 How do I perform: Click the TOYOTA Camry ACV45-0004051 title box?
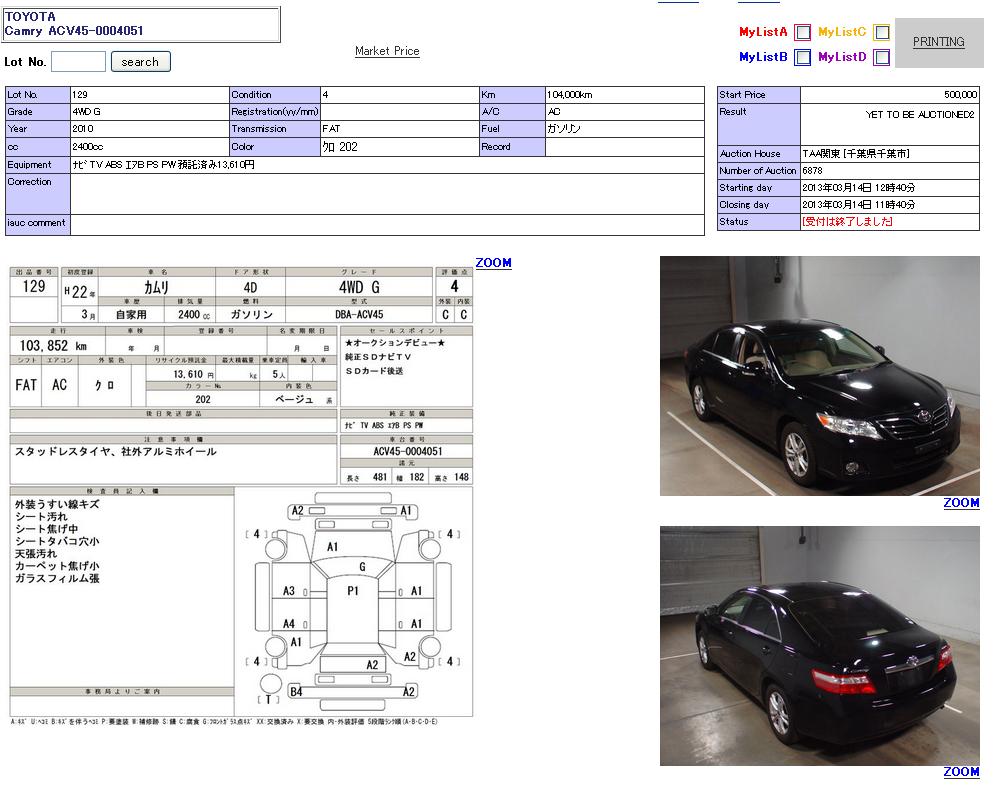pos(141,25)
